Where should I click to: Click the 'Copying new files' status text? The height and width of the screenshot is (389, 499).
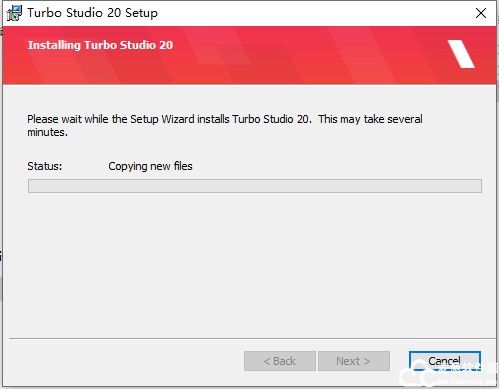[x=150, y=166]
